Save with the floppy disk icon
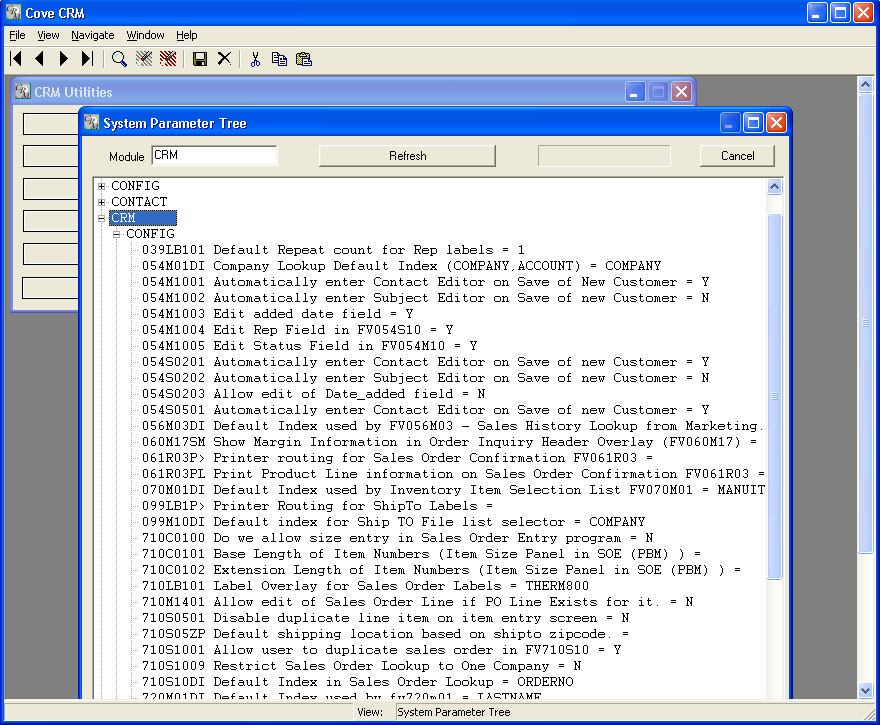This screenshot has width=880, height=725. 200,59
